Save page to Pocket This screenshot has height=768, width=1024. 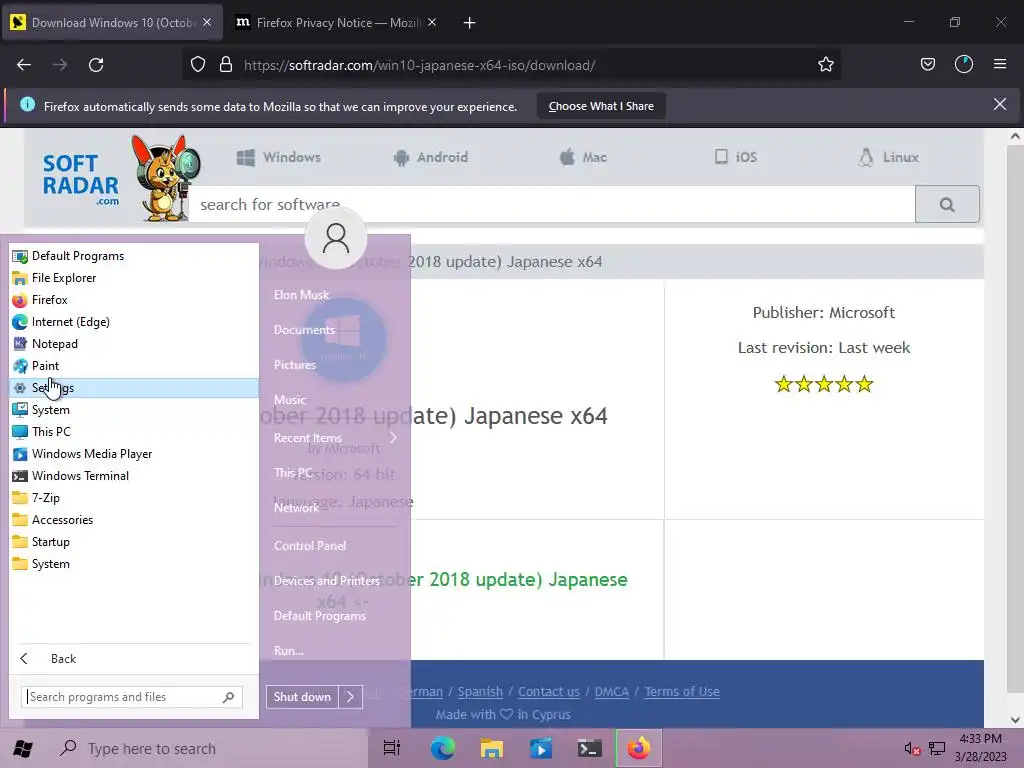(x=927, y=65)
